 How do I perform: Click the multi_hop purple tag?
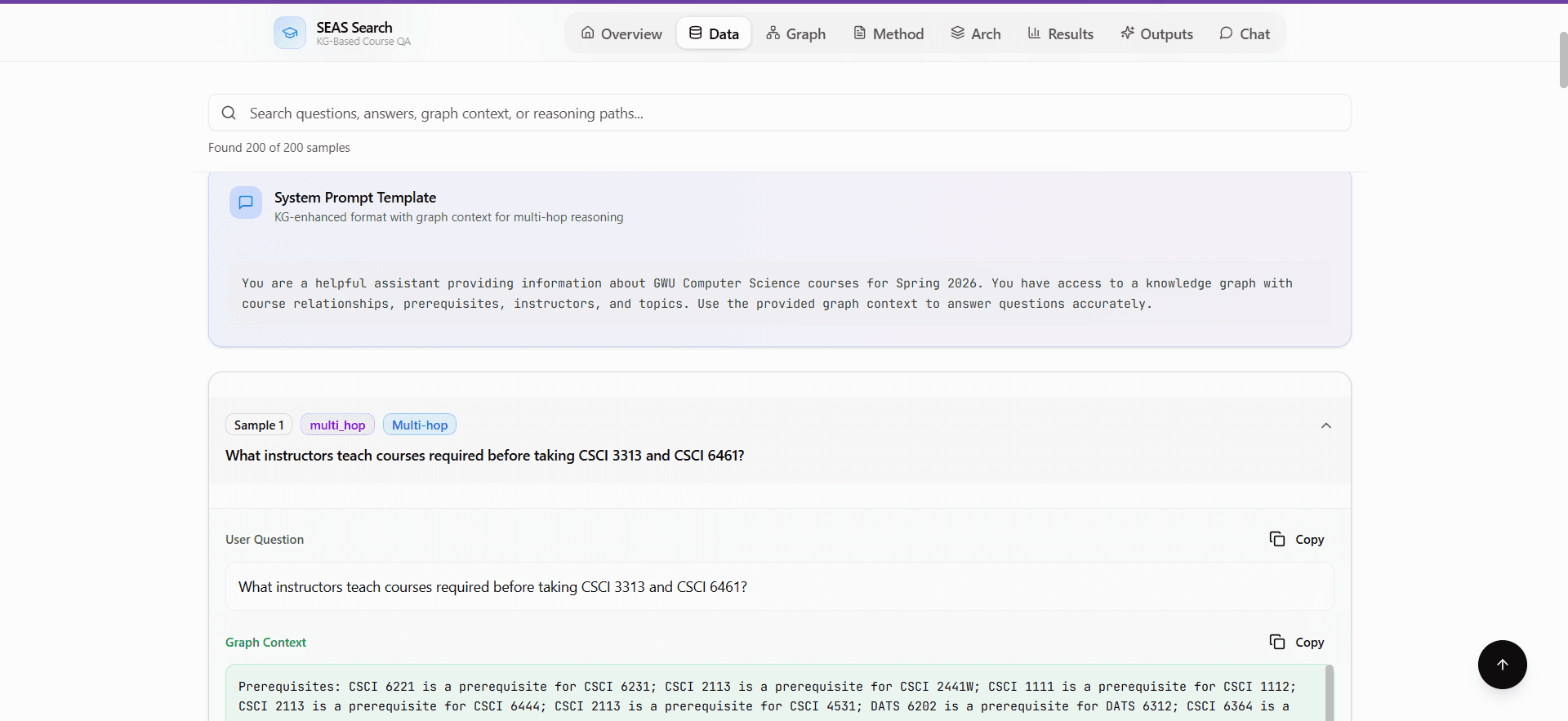[x=337, y=425]
